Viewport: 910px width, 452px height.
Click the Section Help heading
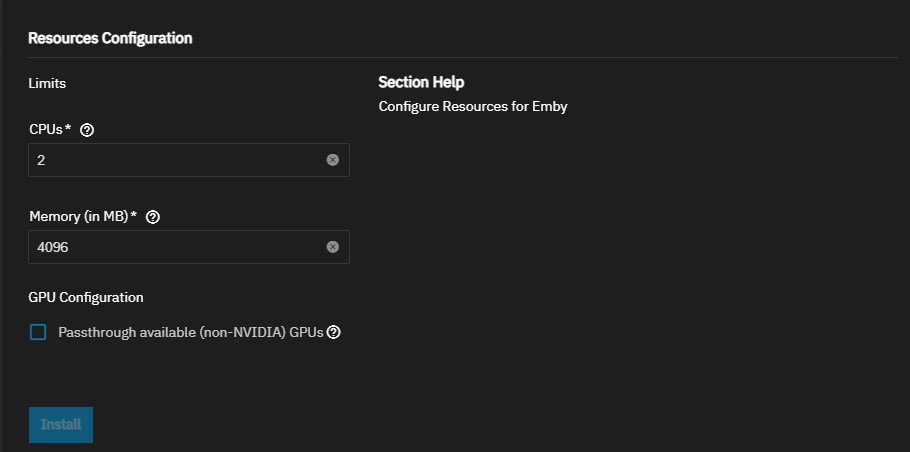[421, 82]
